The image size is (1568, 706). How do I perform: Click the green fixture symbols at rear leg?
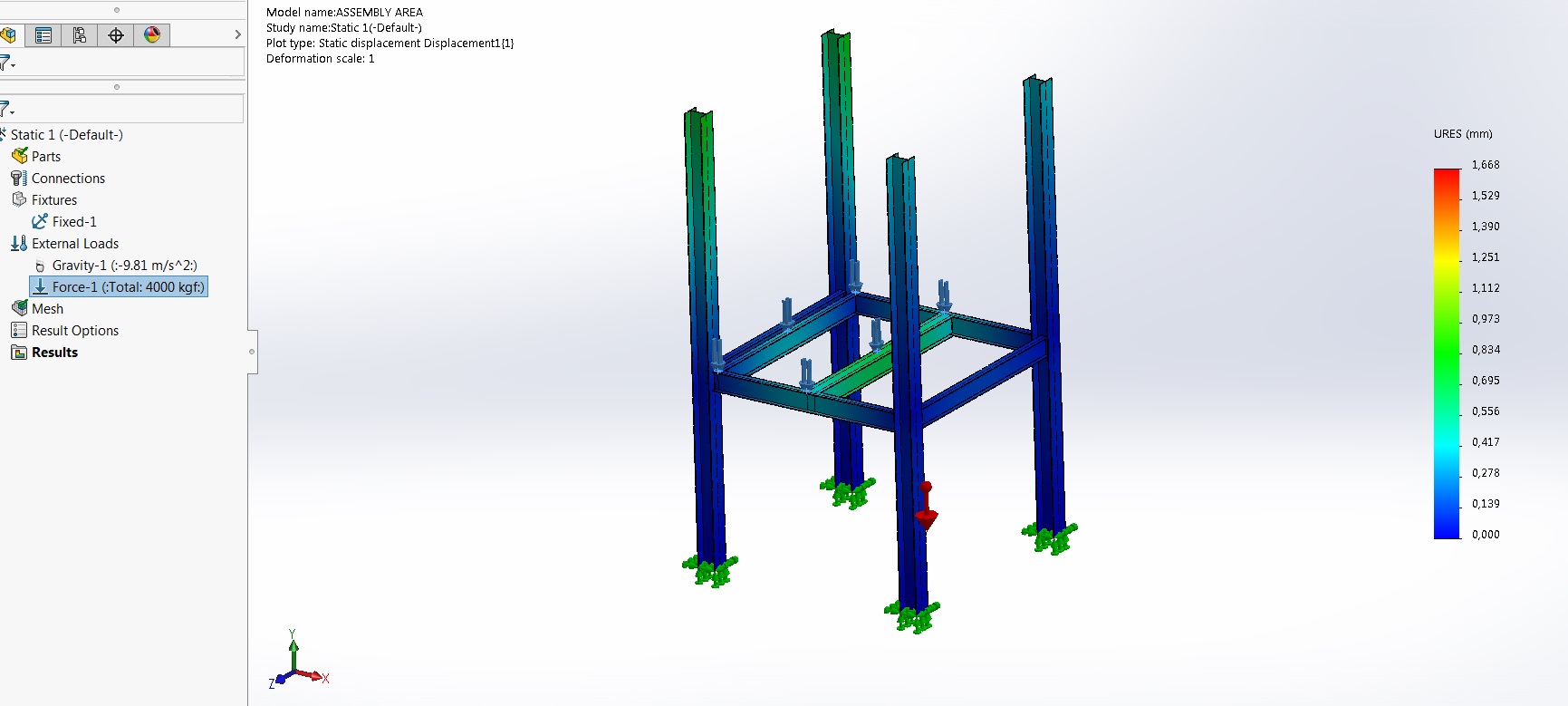click(x=848, y=492)
